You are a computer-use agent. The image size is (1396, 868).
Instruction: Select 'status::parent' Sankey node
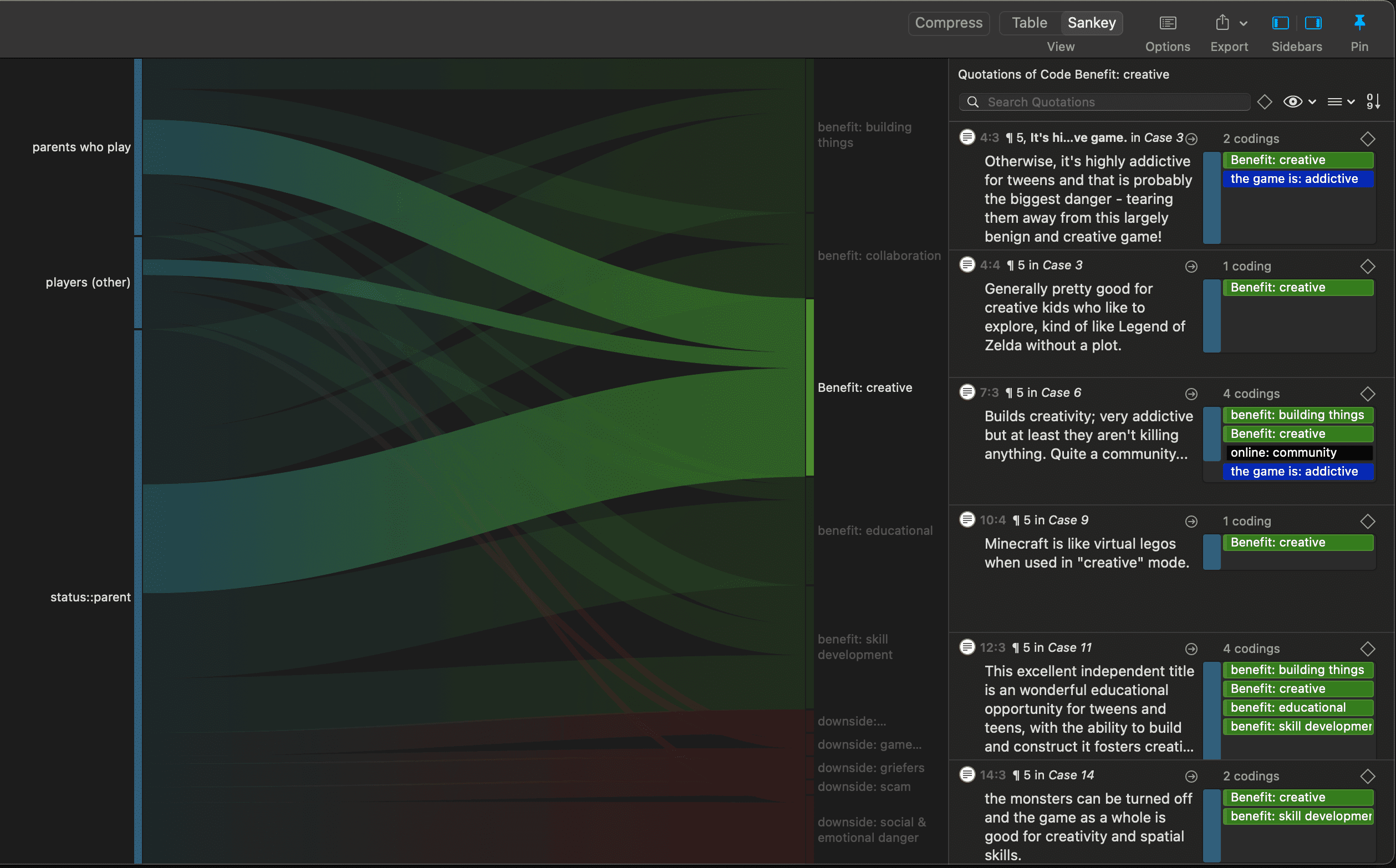tap(138, 596)
